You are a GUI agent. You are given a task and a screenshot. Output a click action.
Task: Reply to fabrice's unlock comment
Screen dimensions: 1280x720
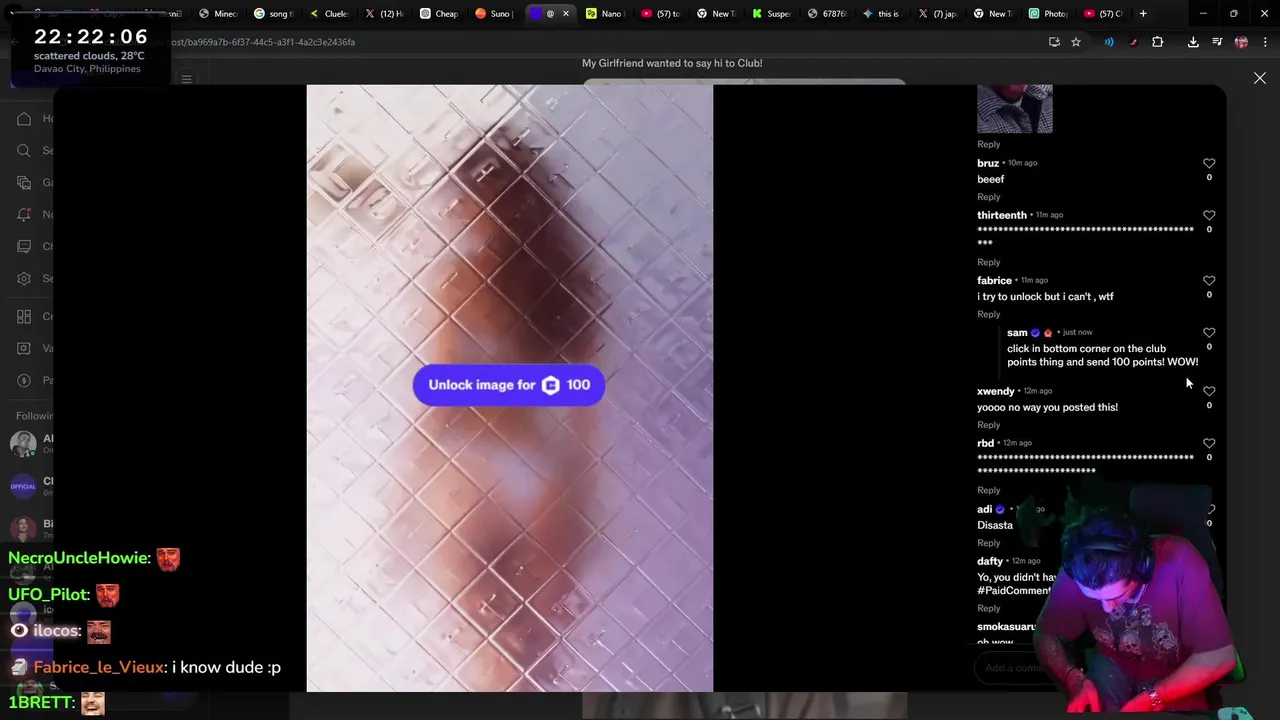(988, 314)
